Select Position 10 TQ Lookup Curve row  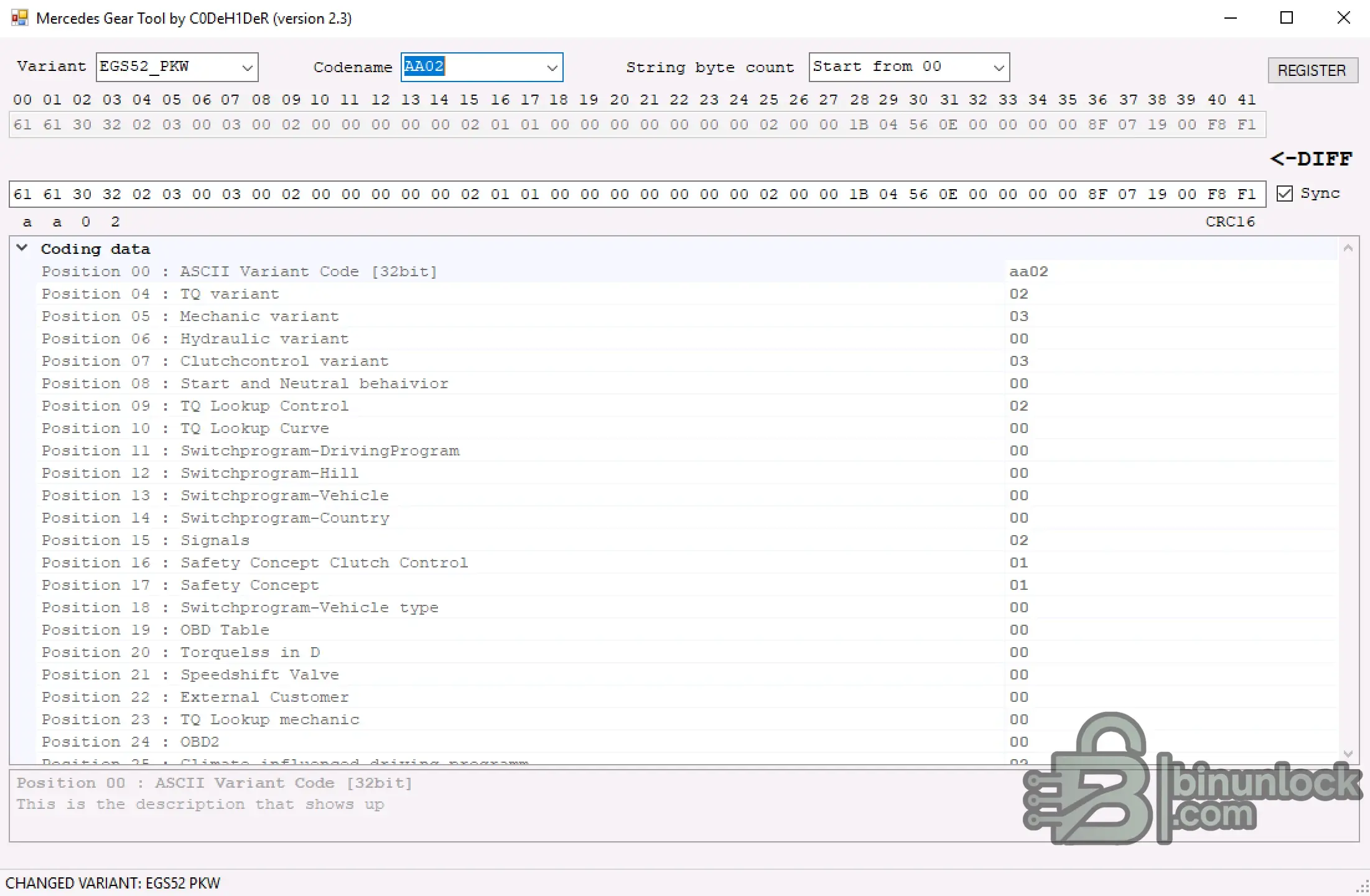[x=687, y=428]
